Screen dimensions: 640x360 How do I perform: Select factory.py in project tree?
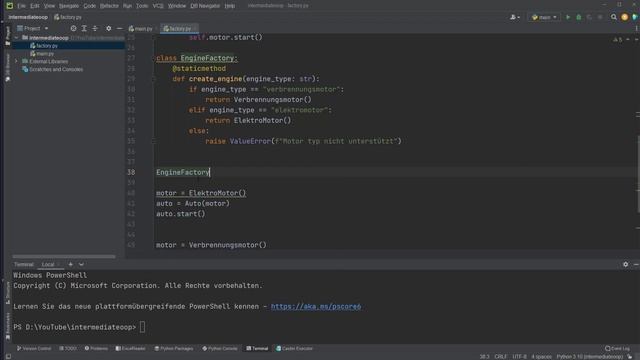(44, 46)
